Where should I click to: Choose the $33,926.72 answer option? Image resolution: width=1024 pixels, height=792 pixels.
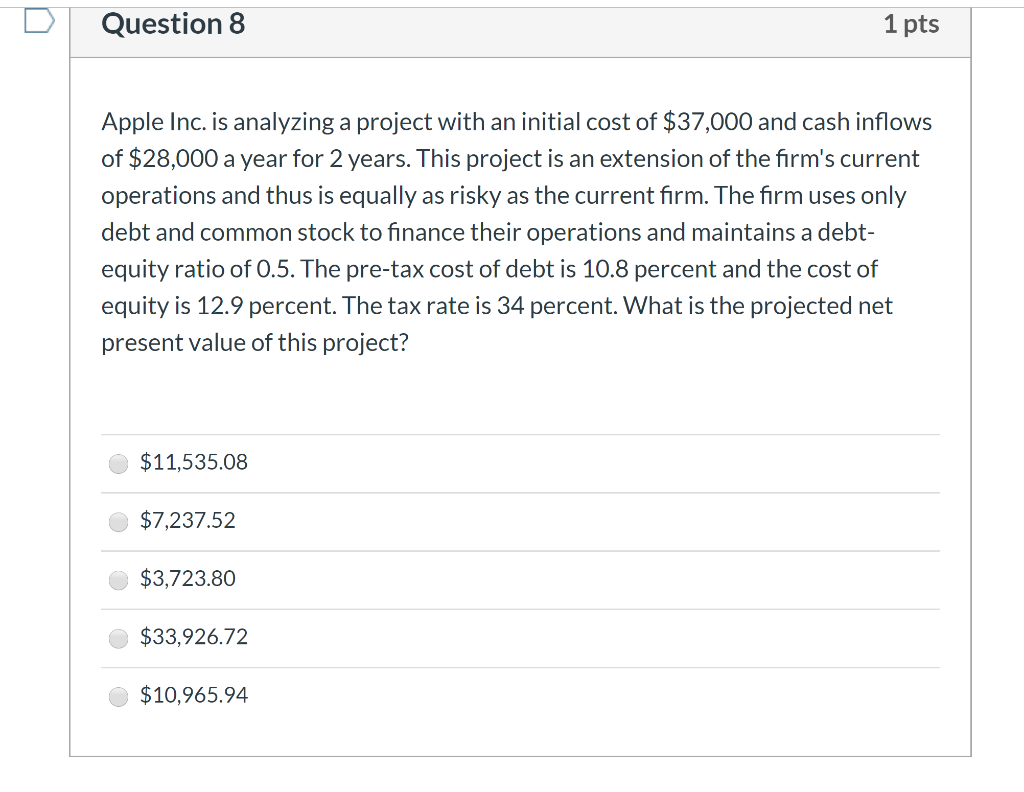[117, 638]
